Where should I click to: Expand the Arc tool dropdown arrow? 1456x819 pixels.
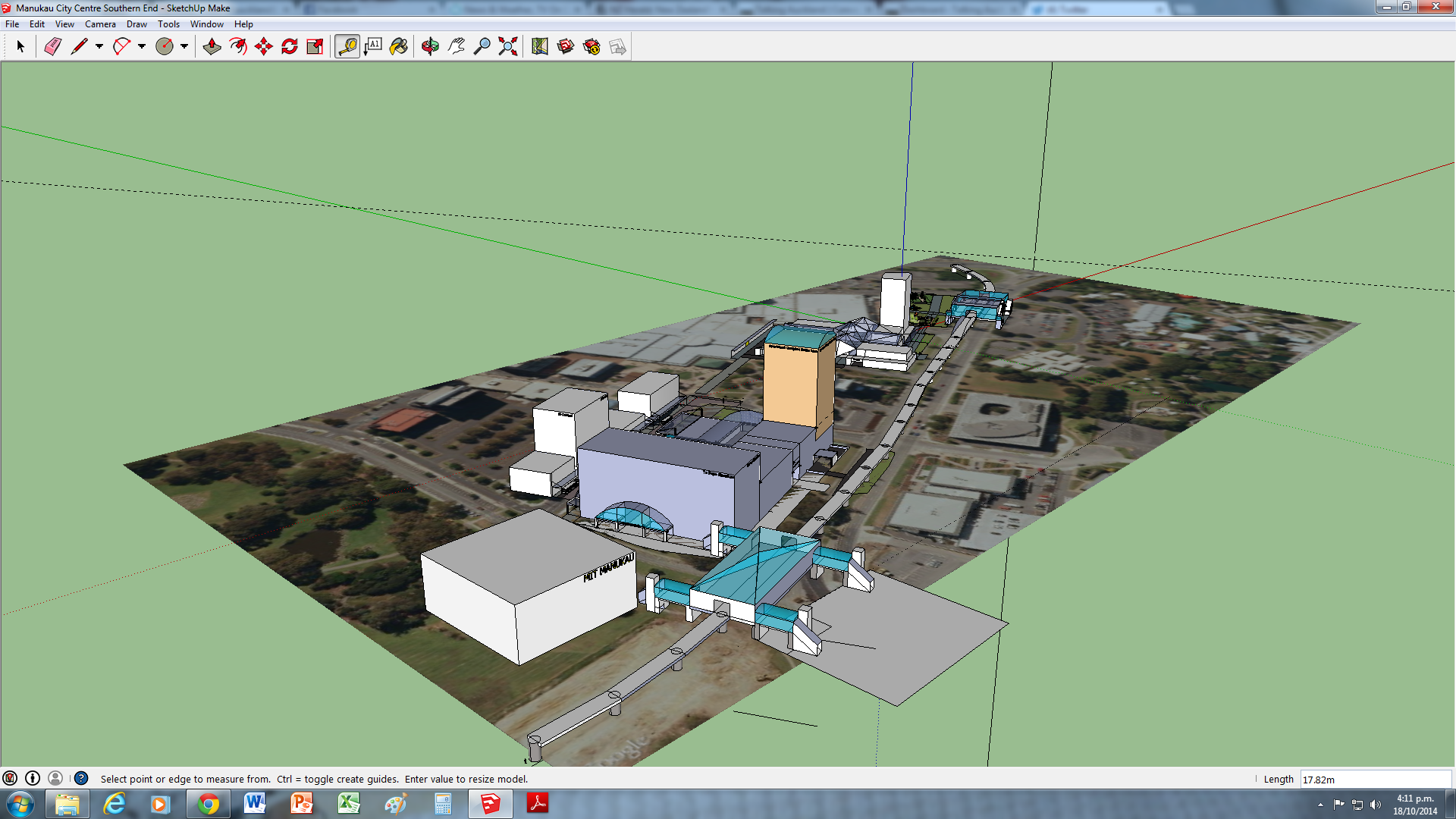pos(142,47)
